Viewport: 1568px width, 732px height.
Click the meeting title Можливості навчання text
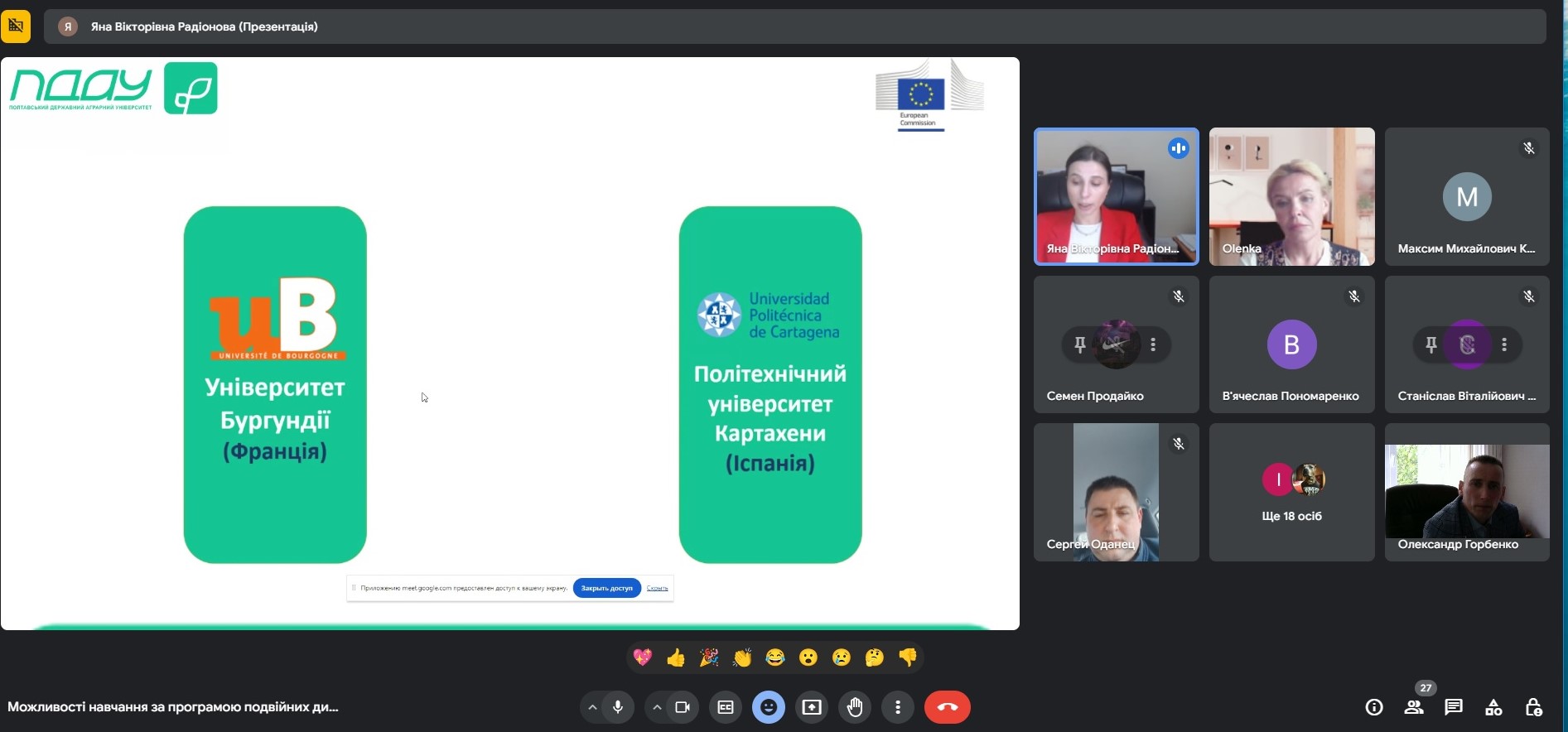tap(172, 707)
